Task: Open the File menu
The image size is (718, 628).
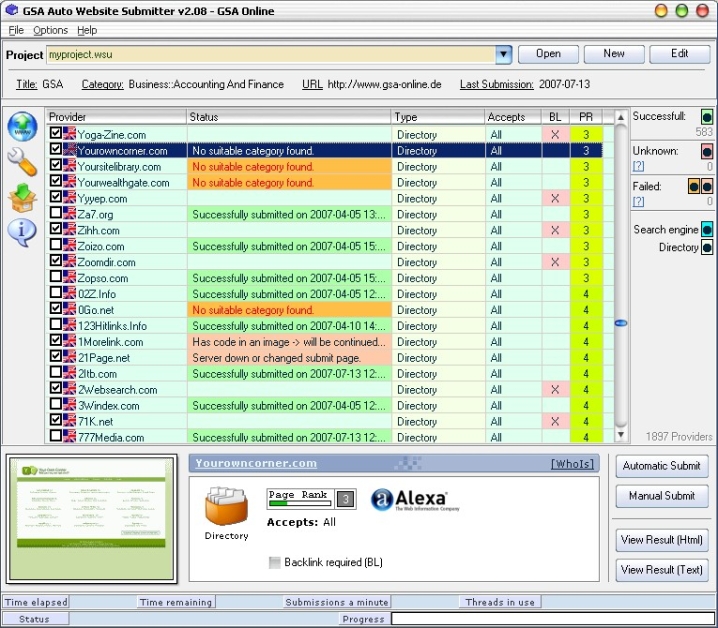Action: coord(16,30)
